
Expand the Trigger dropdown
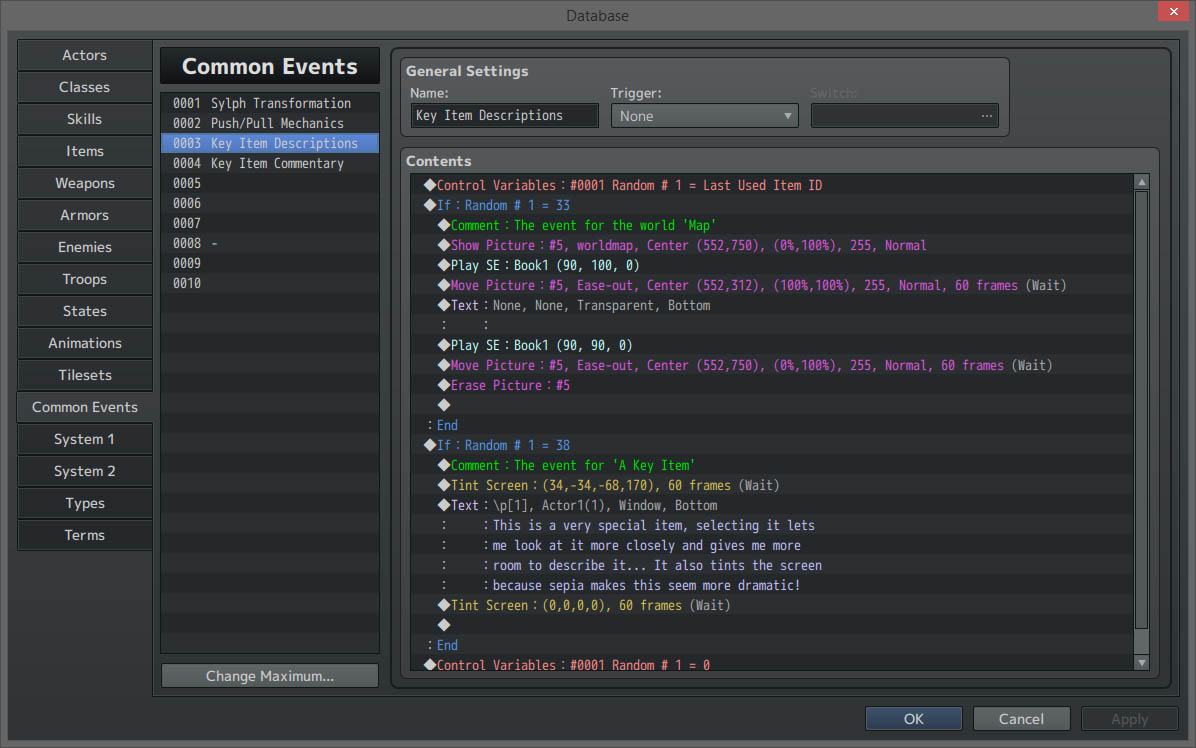704,116
